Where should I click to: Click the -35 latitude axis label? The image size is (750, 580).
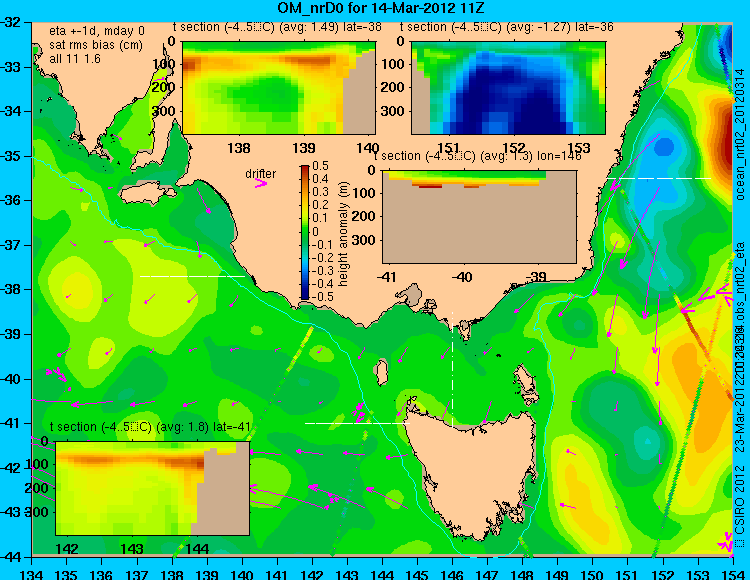point(12,156)
